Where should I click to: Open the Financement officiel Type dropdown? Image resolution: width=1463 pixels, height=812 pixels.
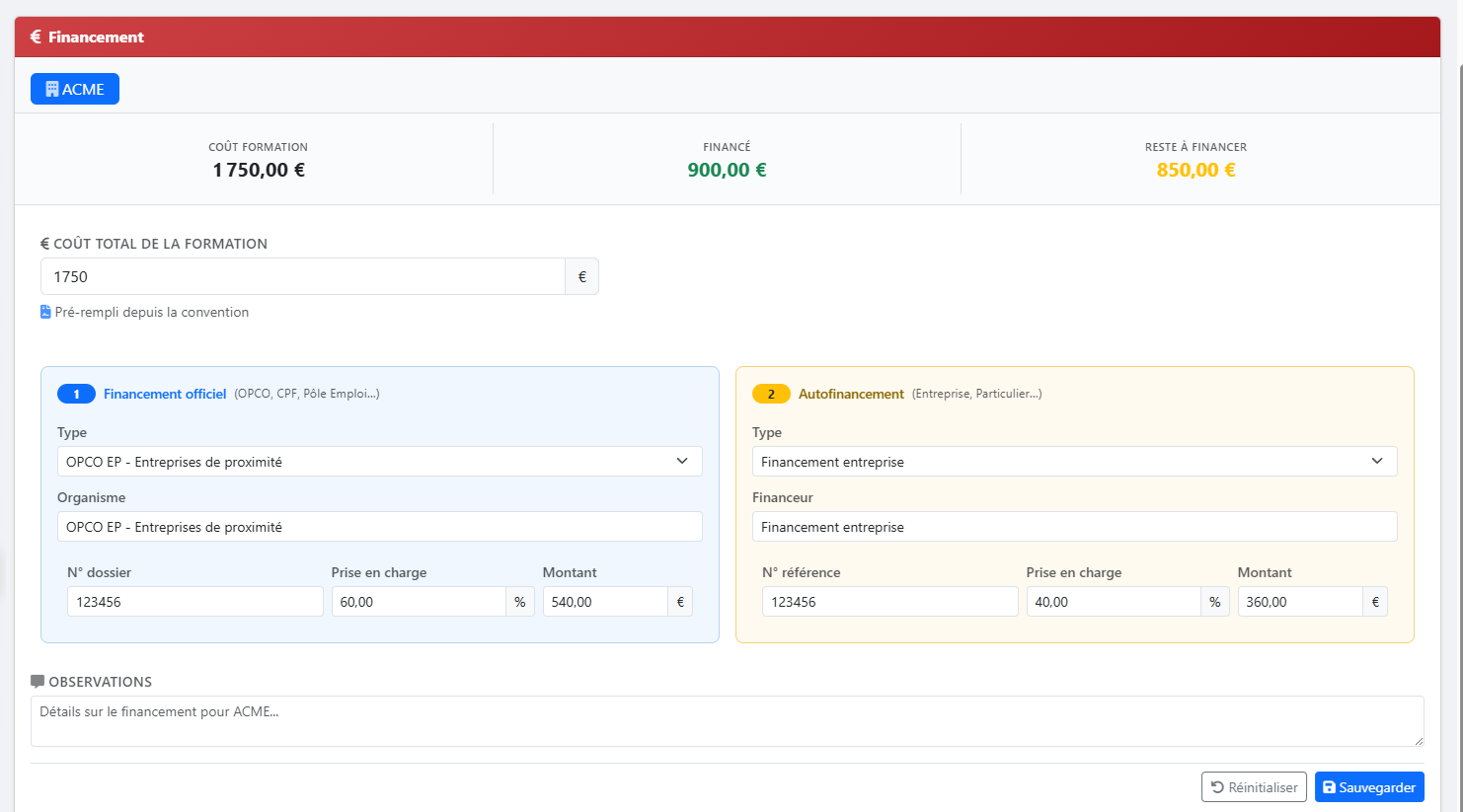coord(380,461)
